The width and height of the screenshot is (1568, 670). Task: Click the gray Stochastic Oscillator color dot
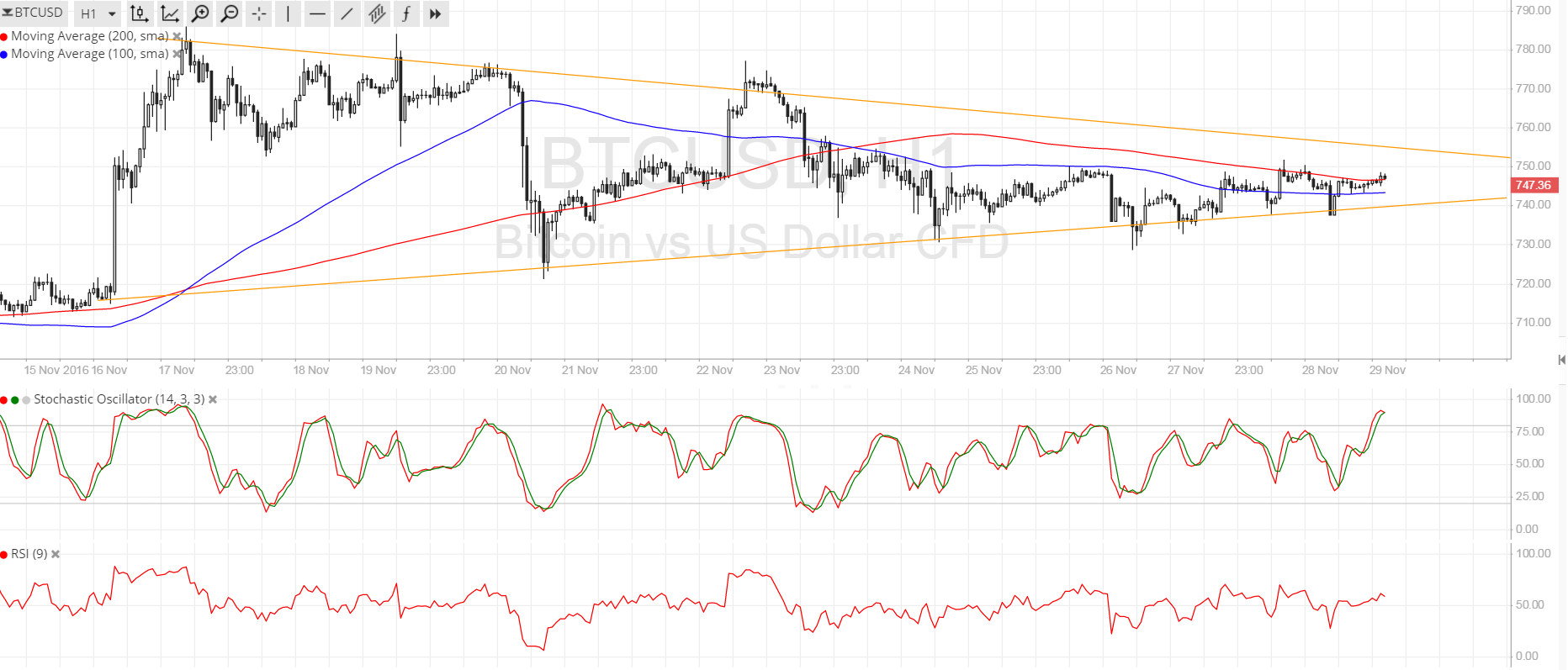click(x=26, y=399)
